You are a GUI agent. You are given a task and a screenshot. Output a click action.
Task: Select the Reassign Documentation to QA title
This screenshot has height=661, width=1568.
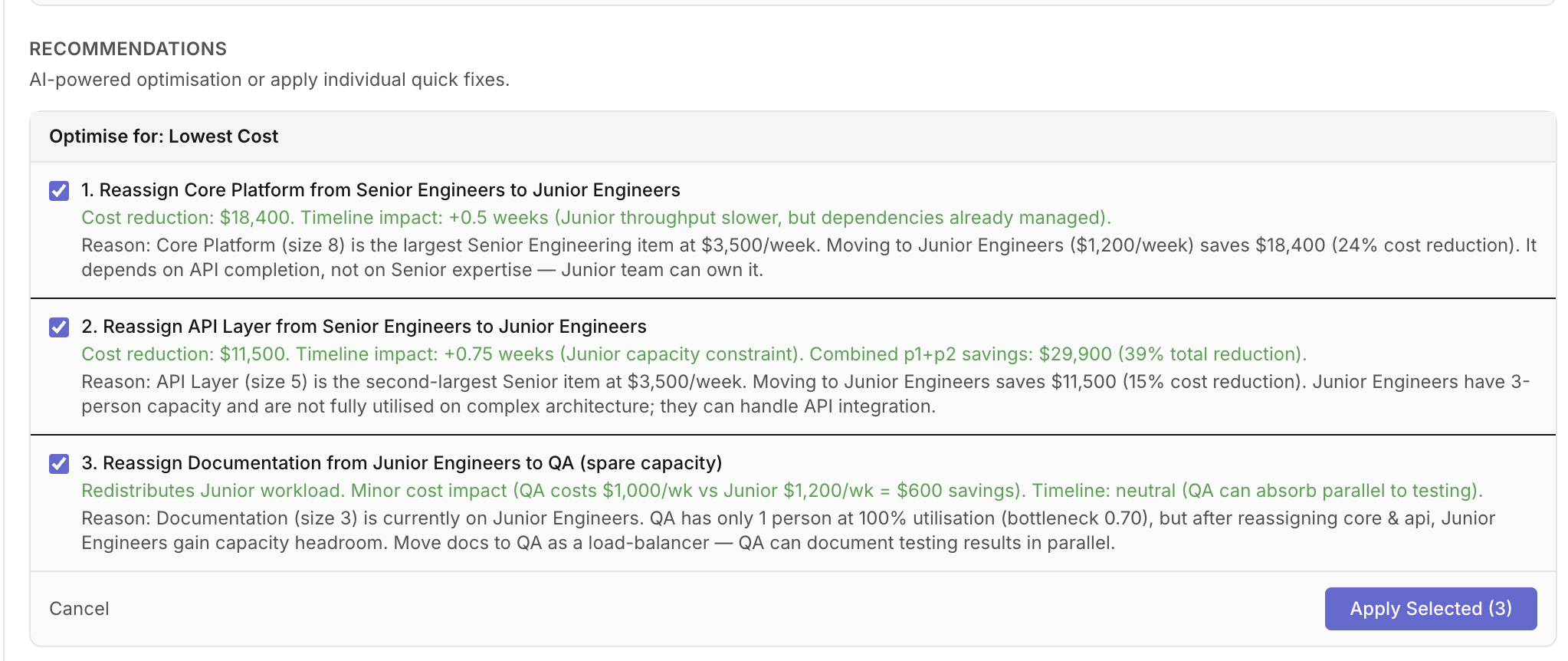click(402, 463)
